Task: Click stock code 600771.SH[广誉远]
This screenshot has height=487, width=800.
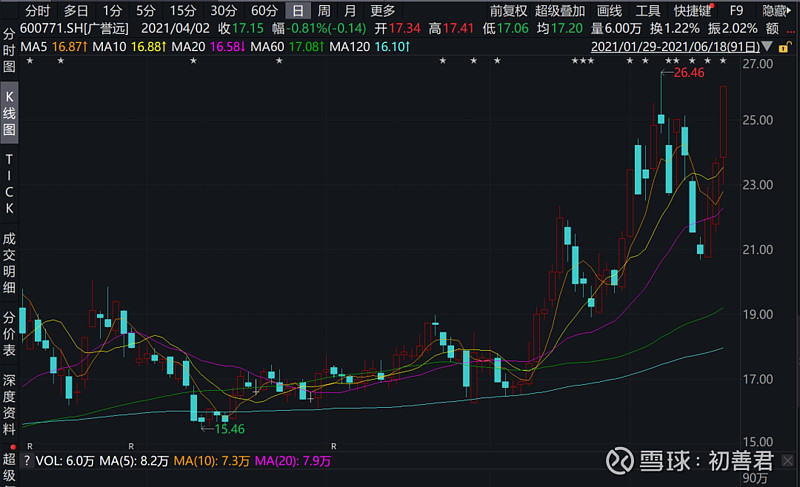Action: click(74, 29)
